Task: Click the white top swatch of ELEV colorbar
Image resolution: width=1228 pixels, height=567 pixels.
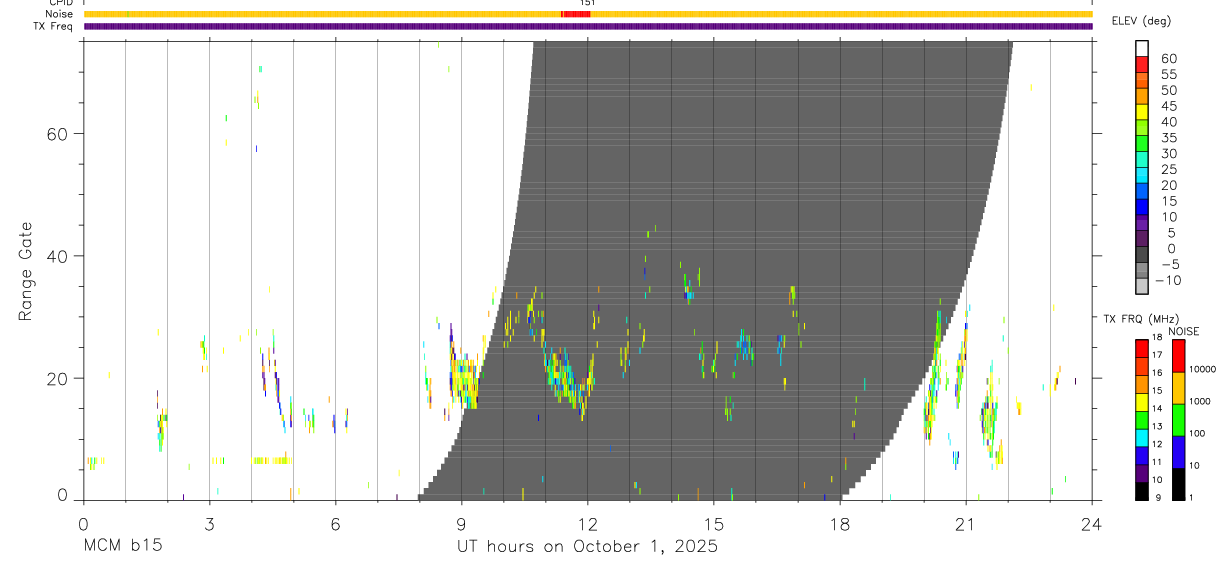Action: click(x=1142, y=48)
